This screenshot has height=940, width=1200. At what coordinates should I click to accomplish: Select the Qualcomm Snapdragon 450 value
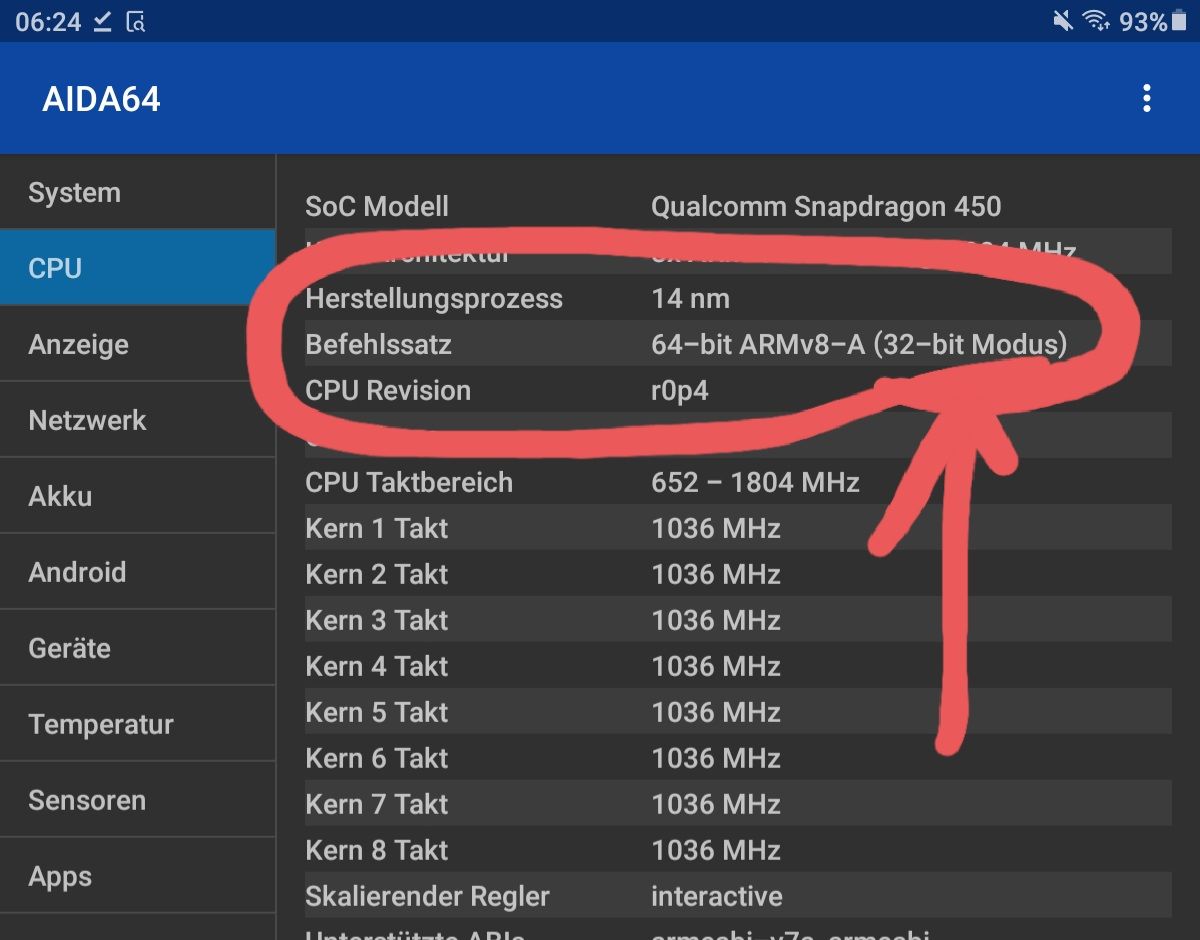click(x=826, y=207)
